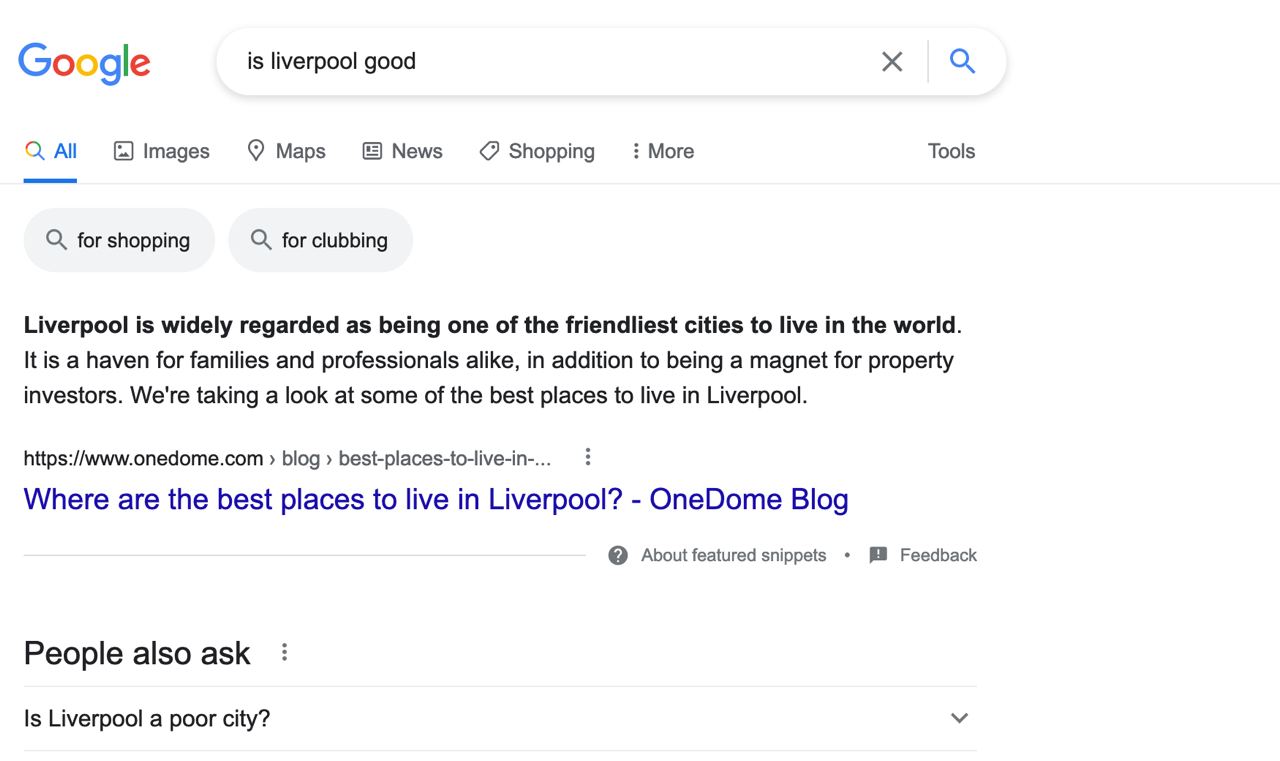Click the Feedback link

coord(938,555)
